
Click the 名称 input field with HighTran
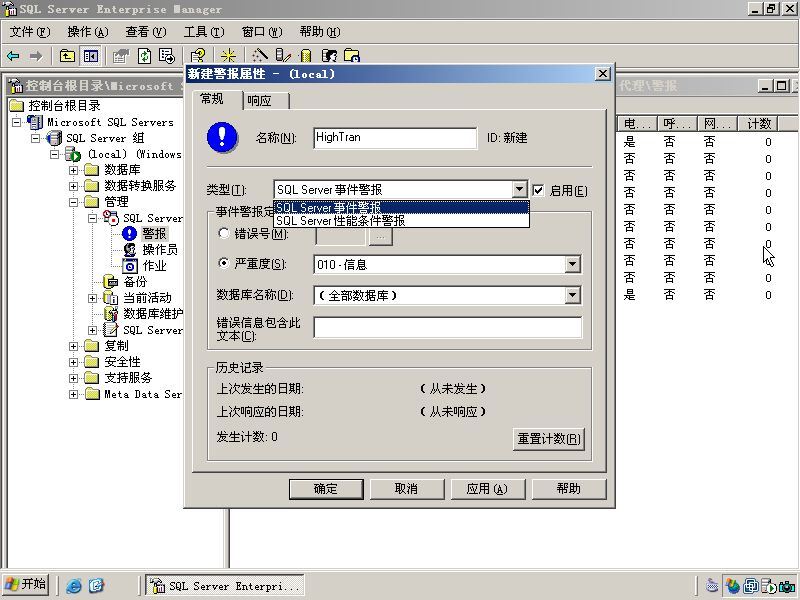tap(395, 138)
